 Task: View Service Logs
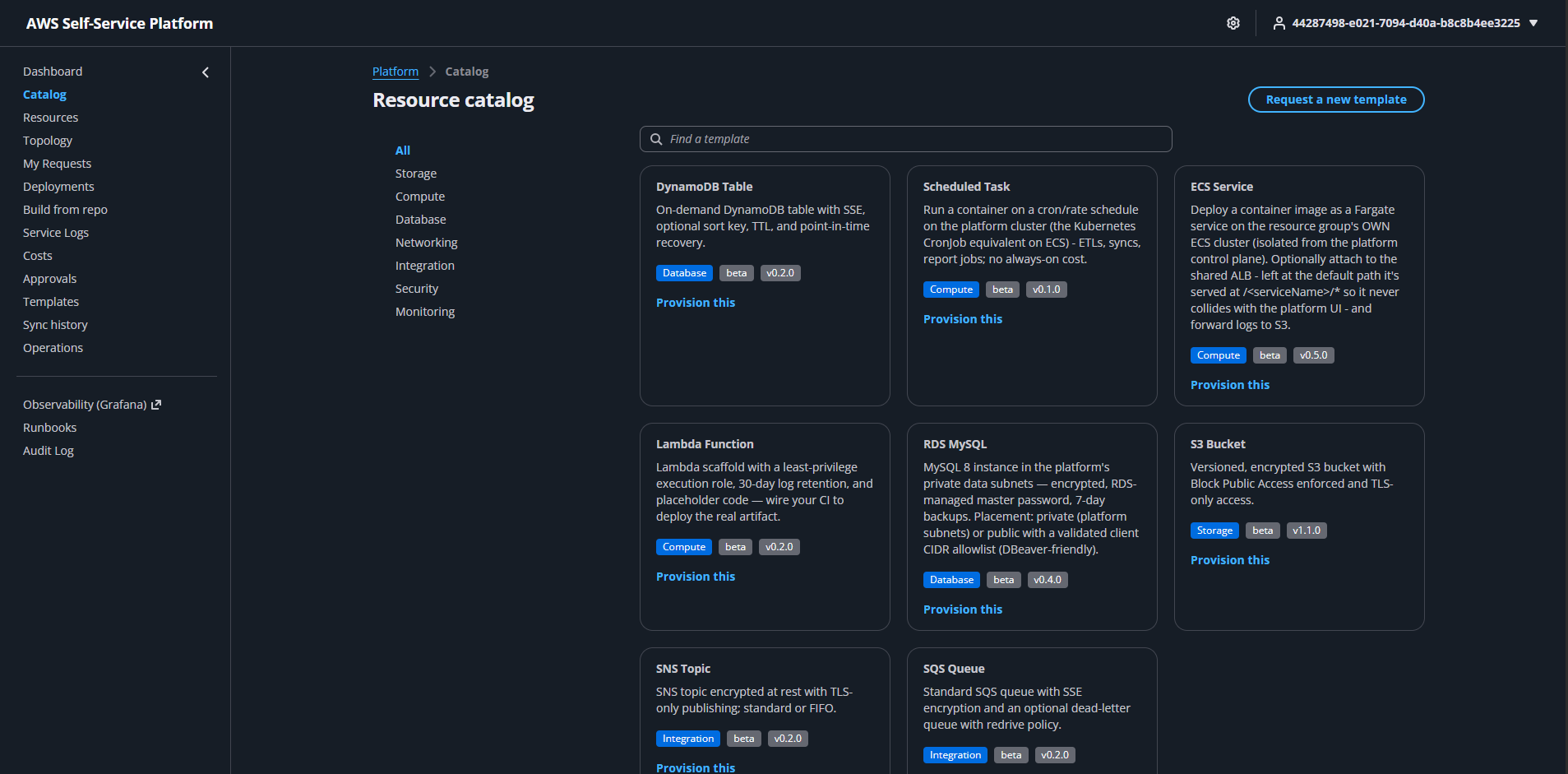coord(56,233)
